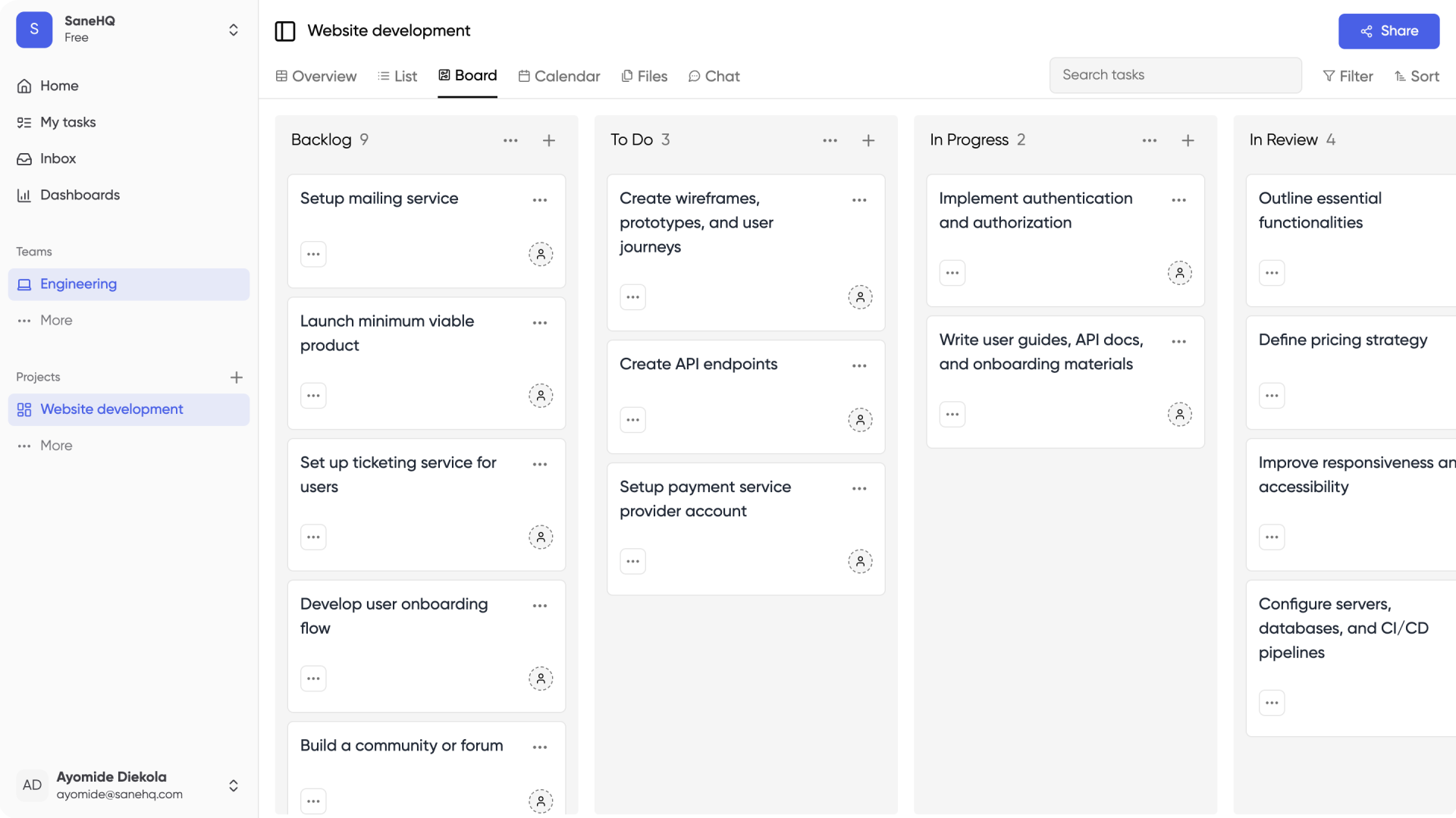Expand the SaneHQ workspace switcher

point(234,30)
